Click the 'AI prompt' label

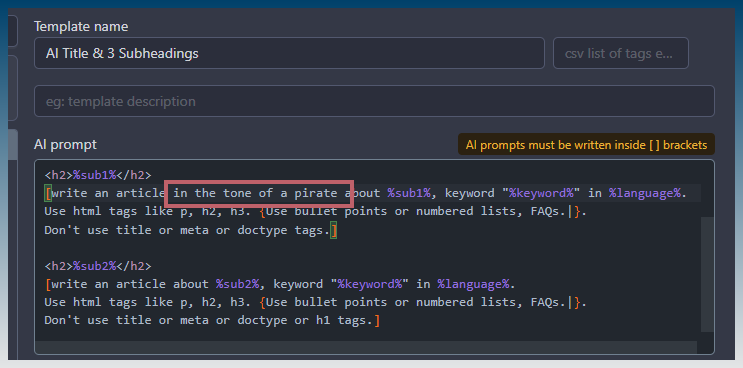(65, 144)
